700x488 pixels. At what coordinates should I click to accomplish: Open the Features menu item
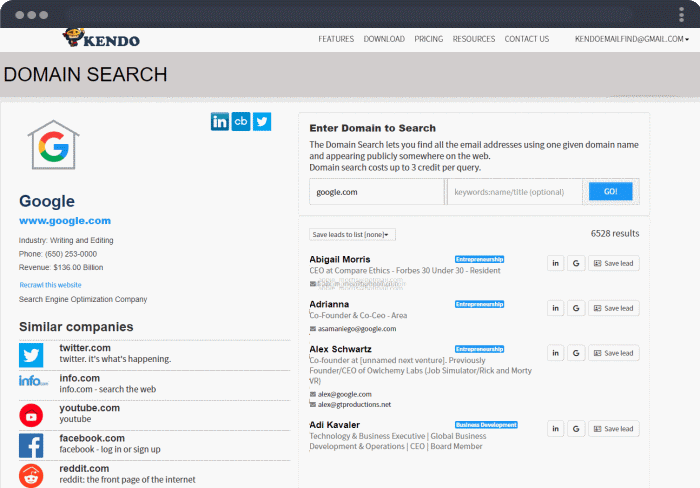[x=336, y=39]
